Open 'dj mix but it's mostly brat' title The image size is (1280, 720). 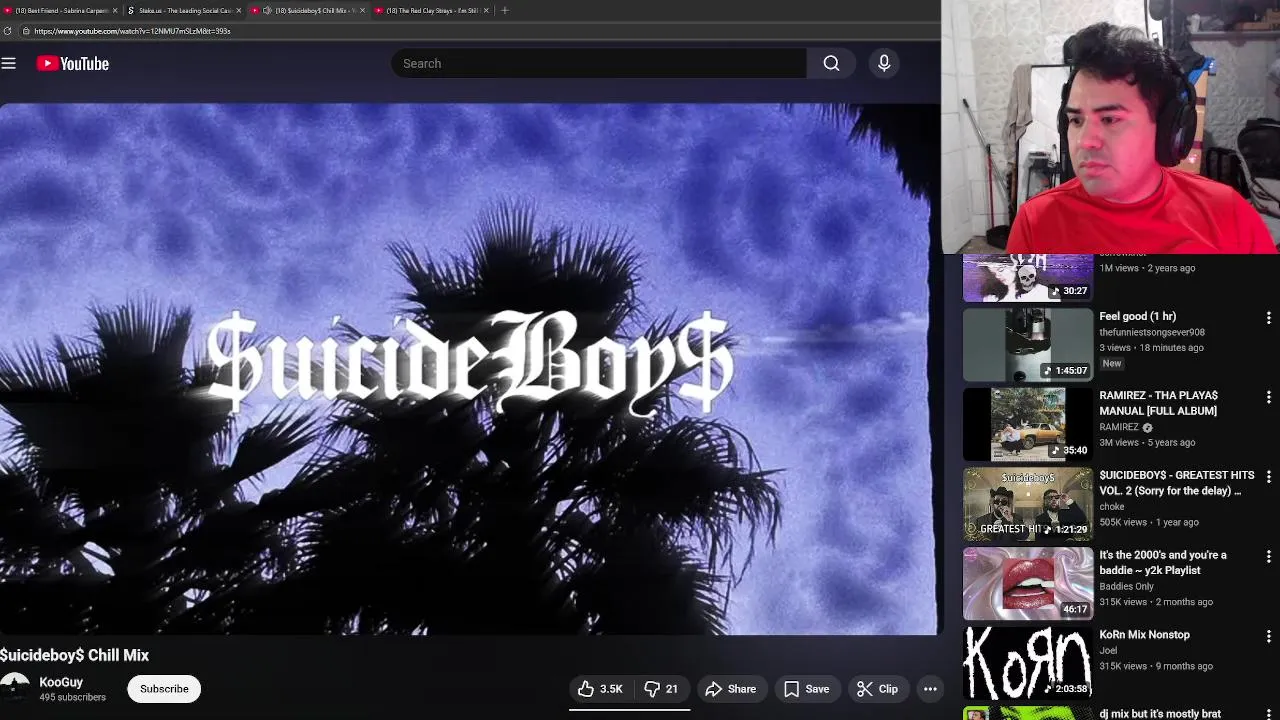tap(1160, 714)
